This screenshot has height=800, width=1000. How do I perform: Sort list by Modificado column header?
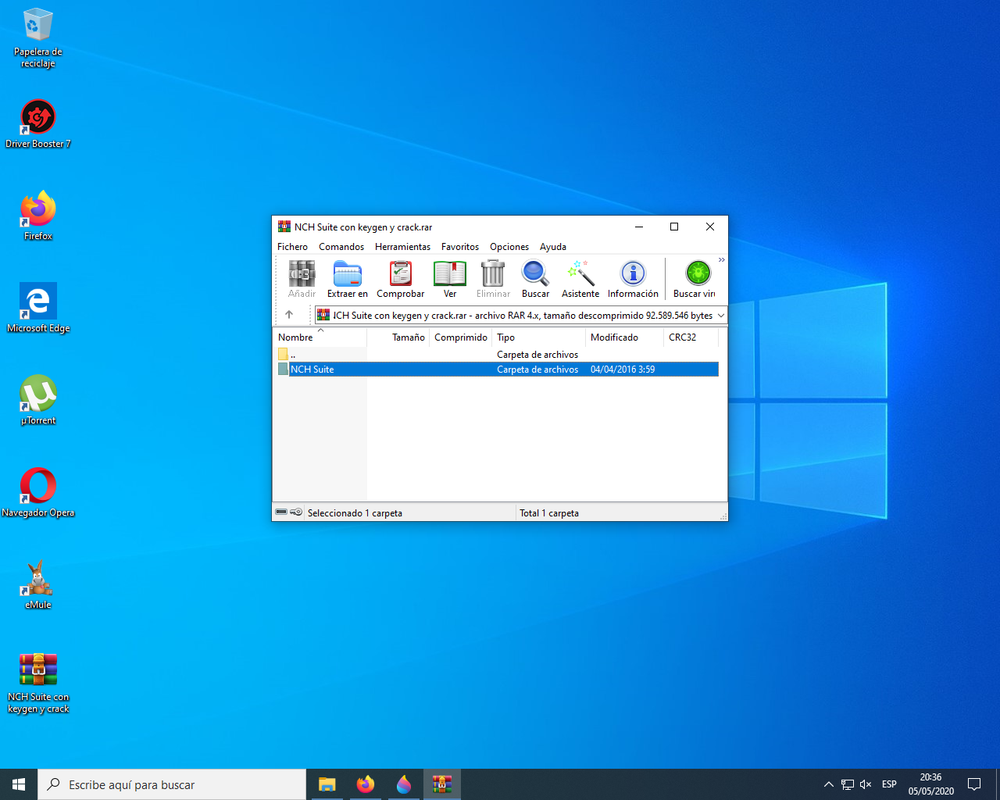pos(624,337)
